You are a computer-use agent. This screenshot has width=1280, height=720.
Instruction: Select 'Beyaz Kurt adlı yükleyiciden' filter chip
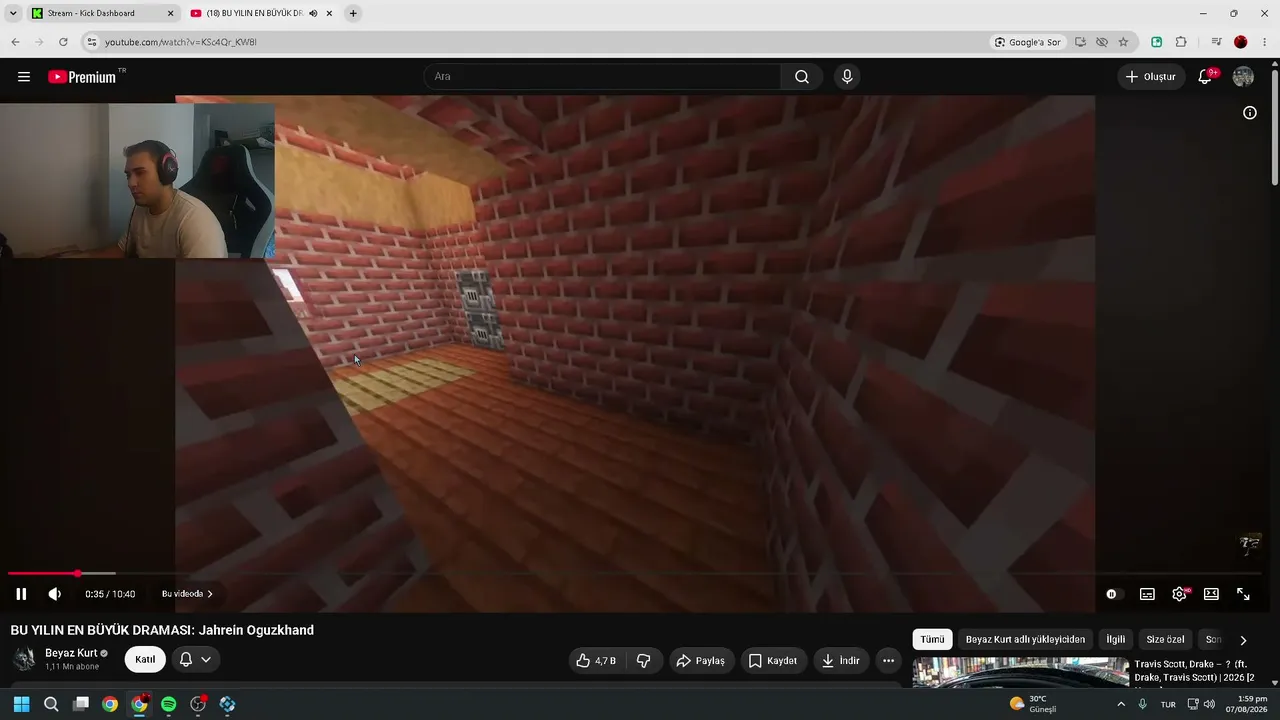[x=1025, y=640]
